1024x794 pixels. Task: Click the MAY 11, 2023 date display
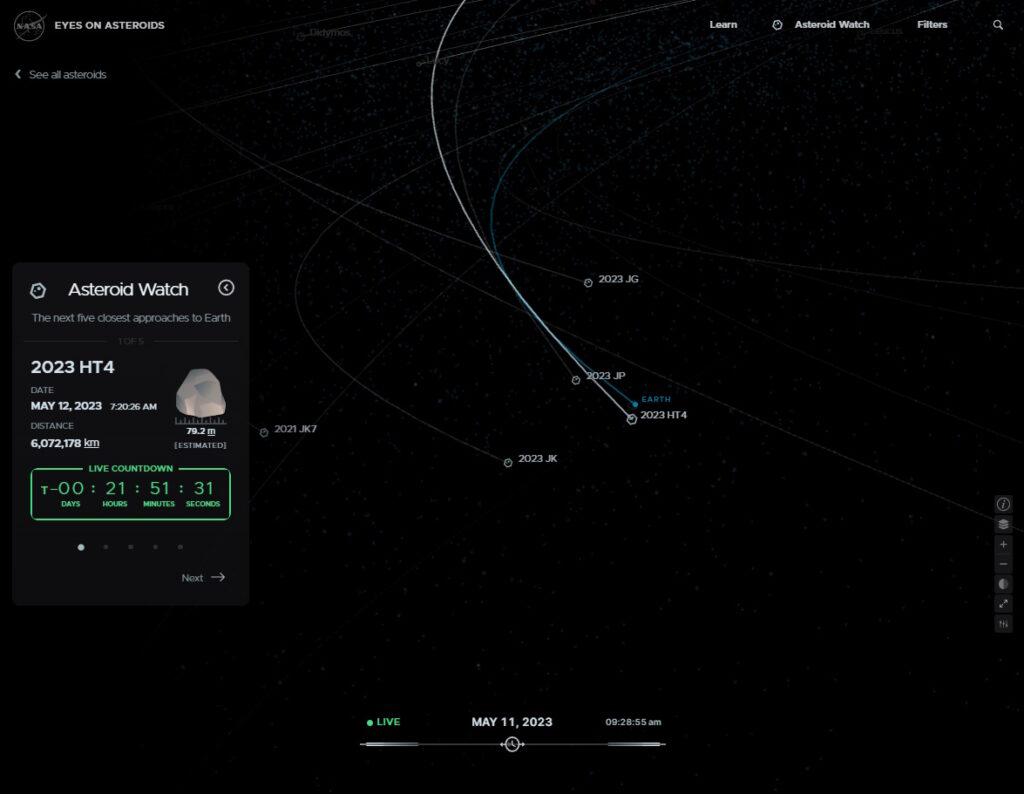tap(512, 722)
